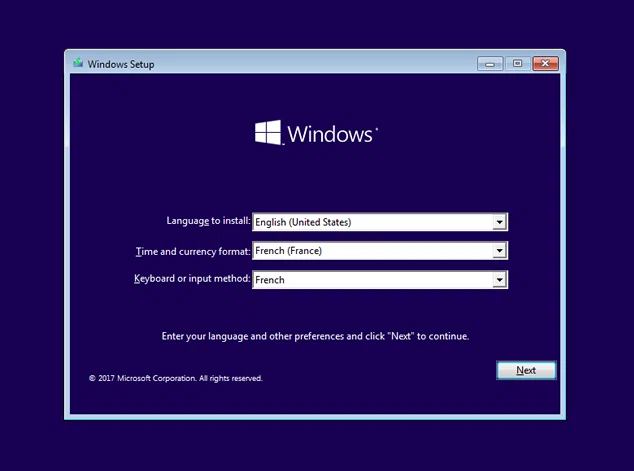Screen dimensions: 634x471
Task: Click the 2017 Microsoft Corporation copyright text
Action: tap(175, 378)
